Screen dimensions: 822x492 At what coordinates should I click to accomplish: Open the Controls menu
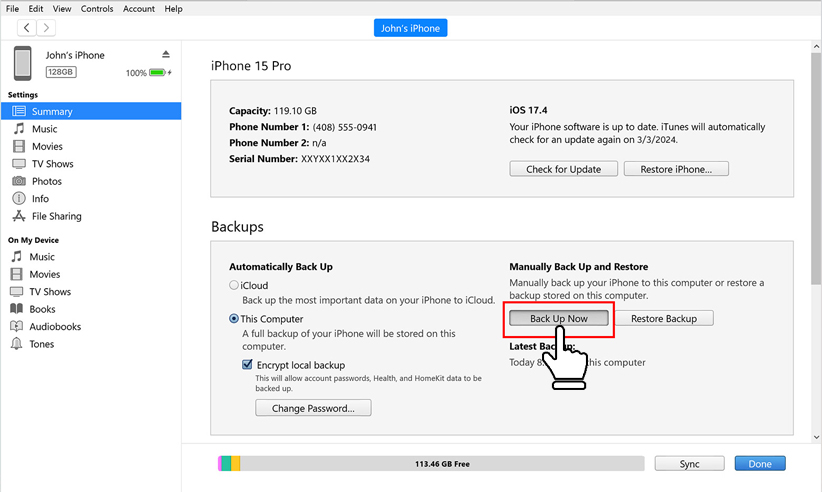point(97,9)
